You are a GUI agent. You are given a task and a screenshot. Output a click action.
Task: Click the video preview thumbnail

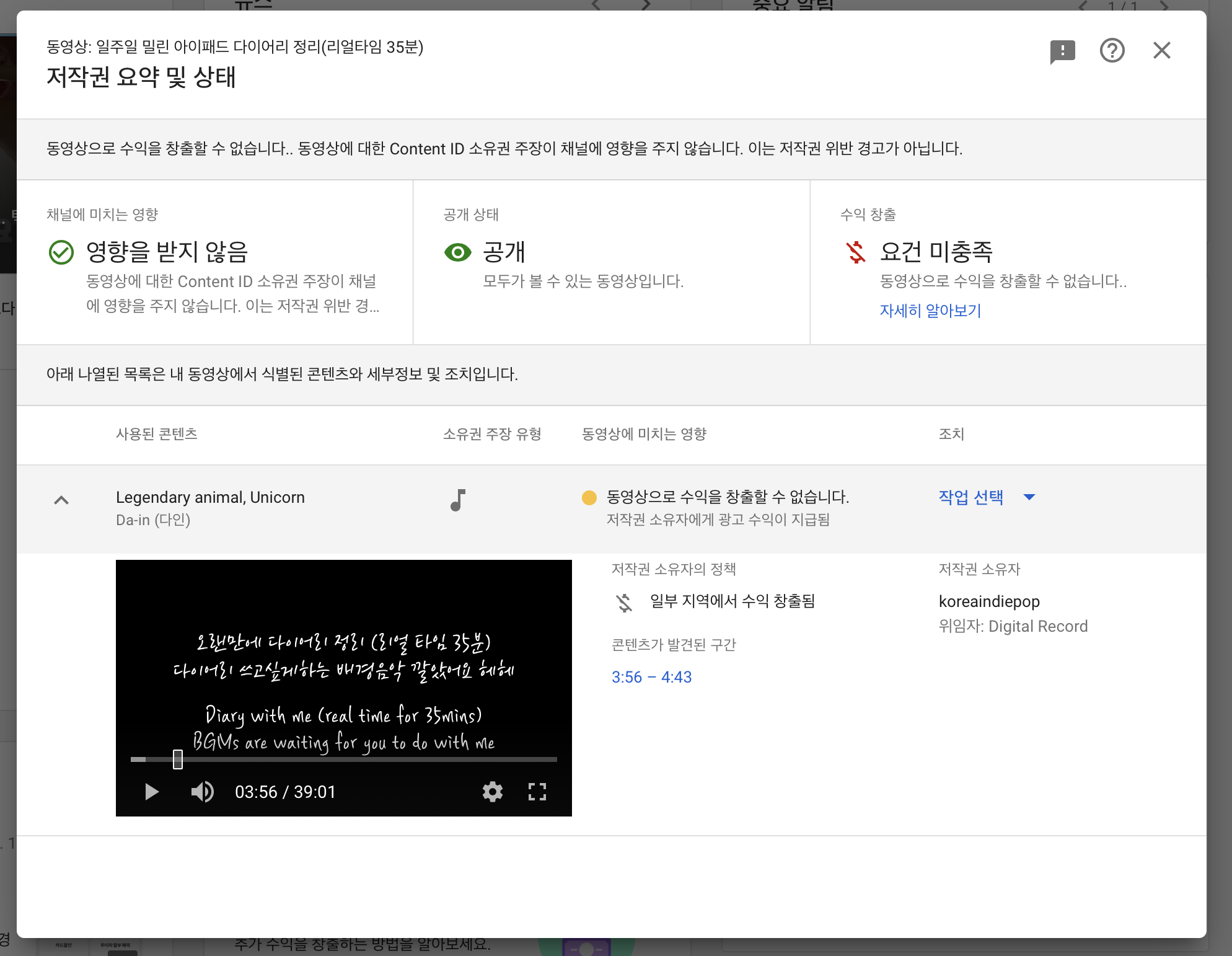pos(343,657)
